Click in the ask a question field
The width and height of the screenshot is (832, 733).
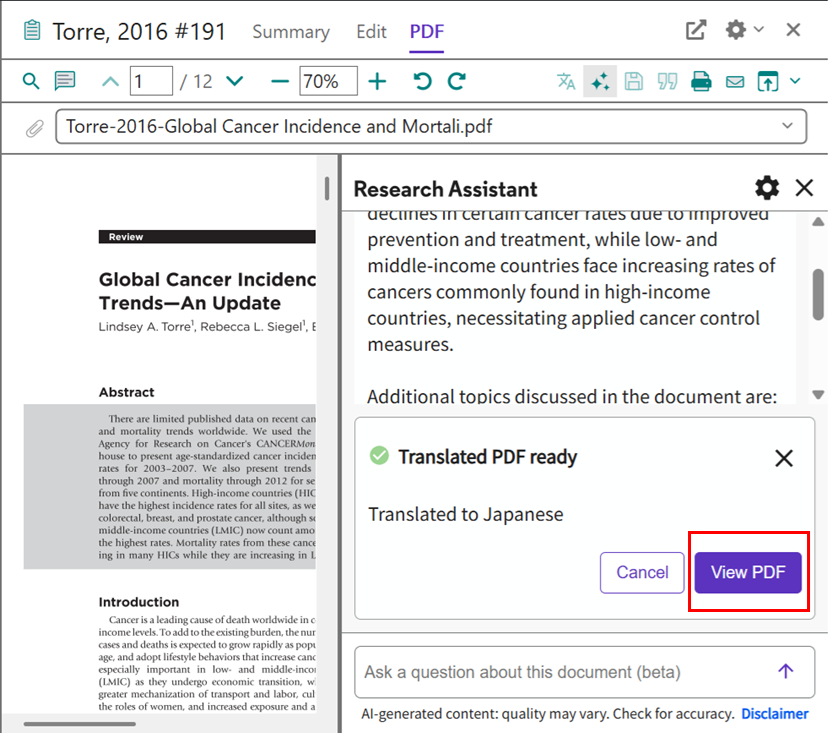pos(560,672)
